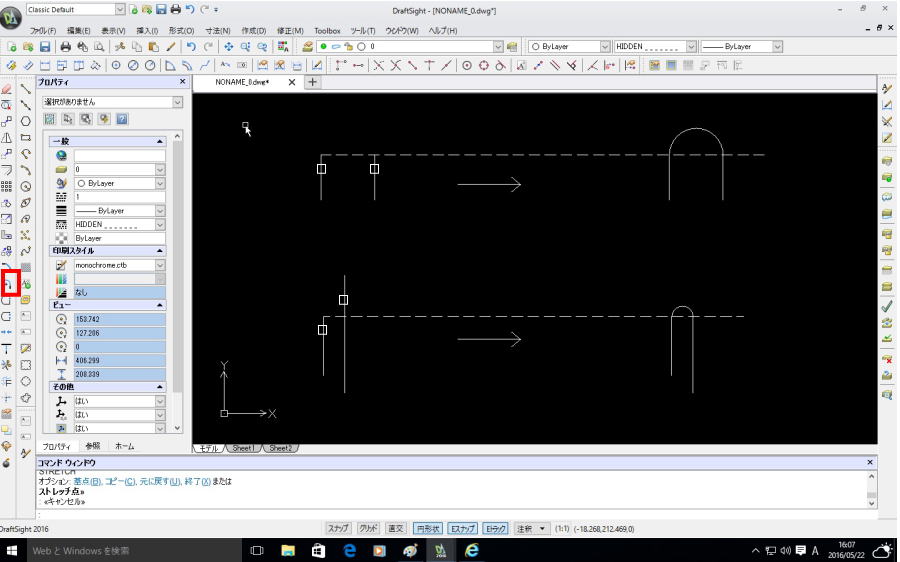
Task: Select the Hatch tool icon
Action: point(25,268)
